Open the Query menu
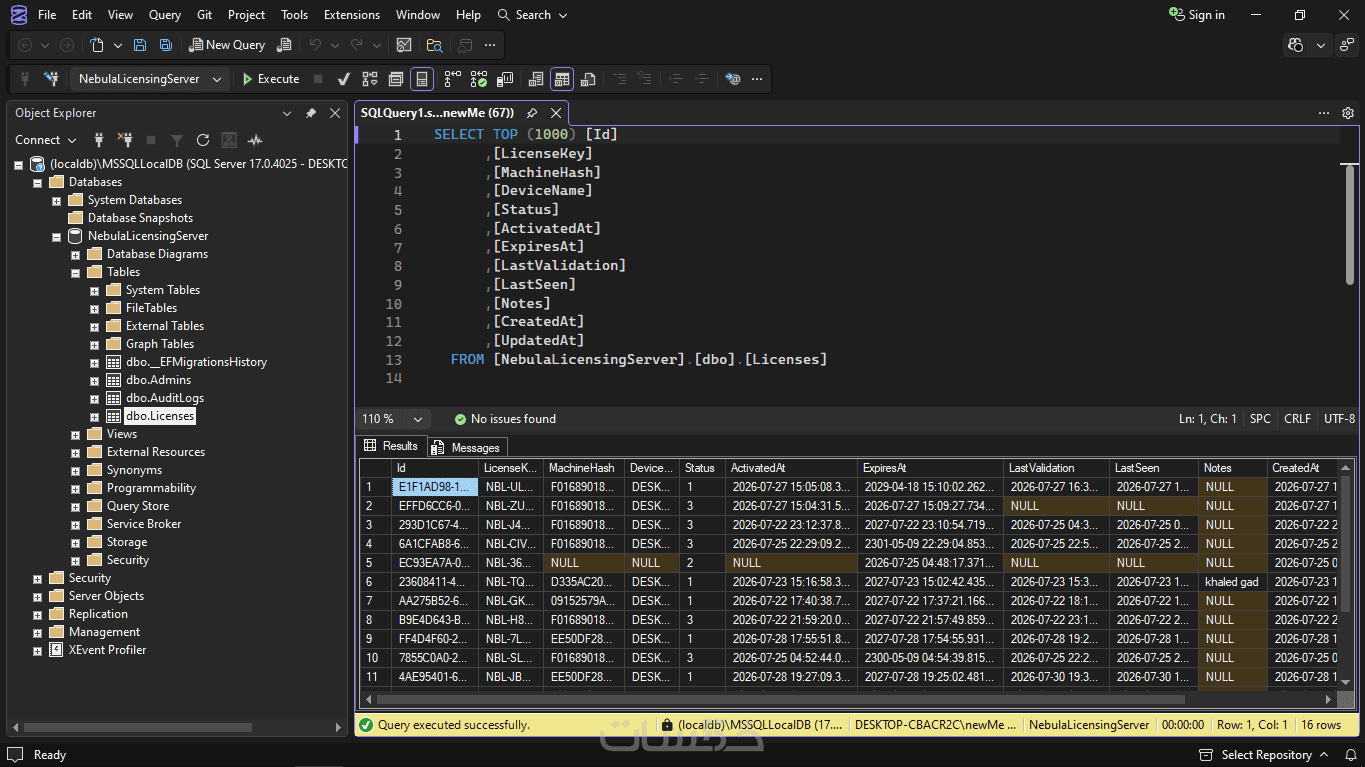Viewport: 1365px width, 767px height. 165,15
